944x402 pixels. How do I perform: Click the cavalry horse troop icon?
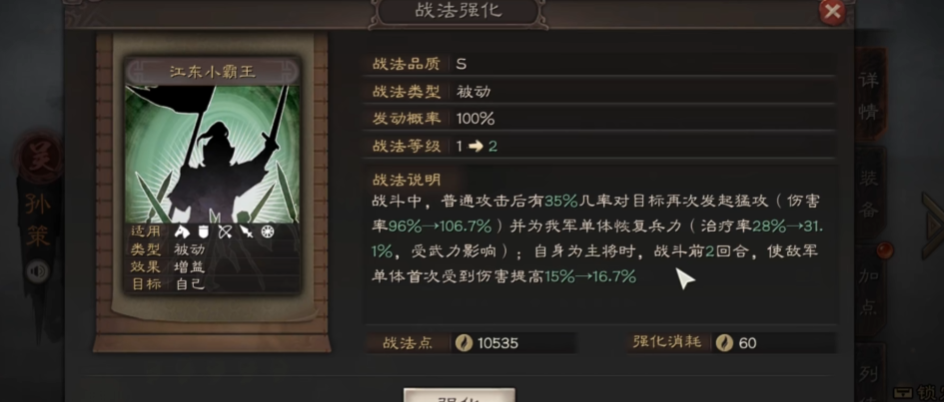(x=181, y=232)
